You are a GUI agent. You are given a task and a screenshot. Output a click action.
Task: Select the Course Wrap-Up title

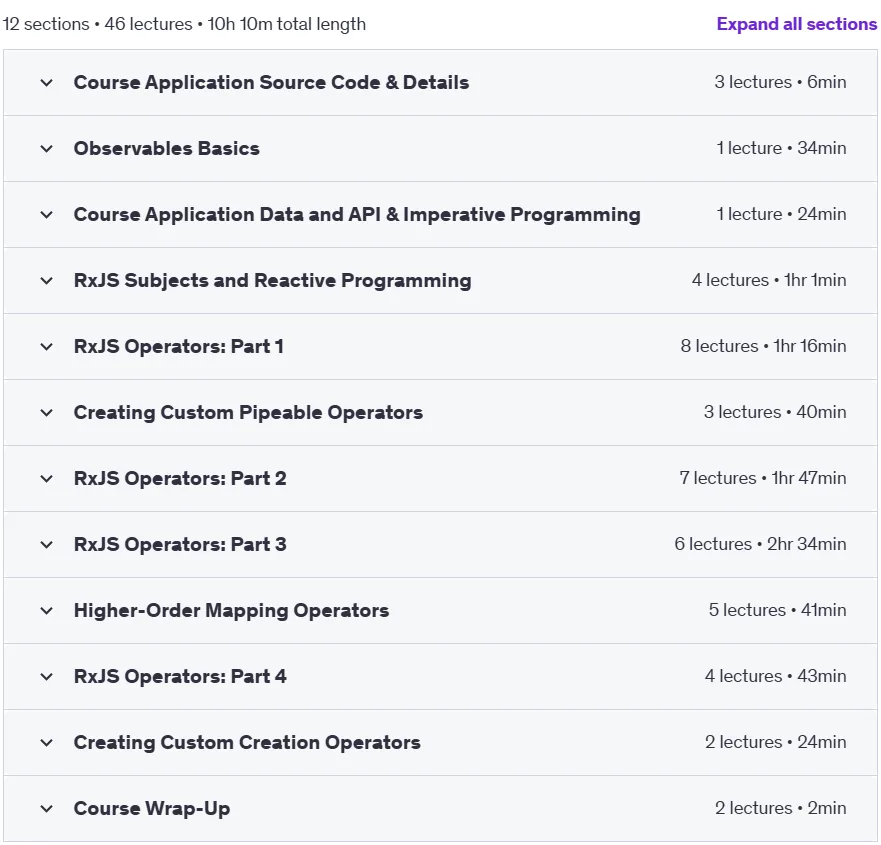152,808
